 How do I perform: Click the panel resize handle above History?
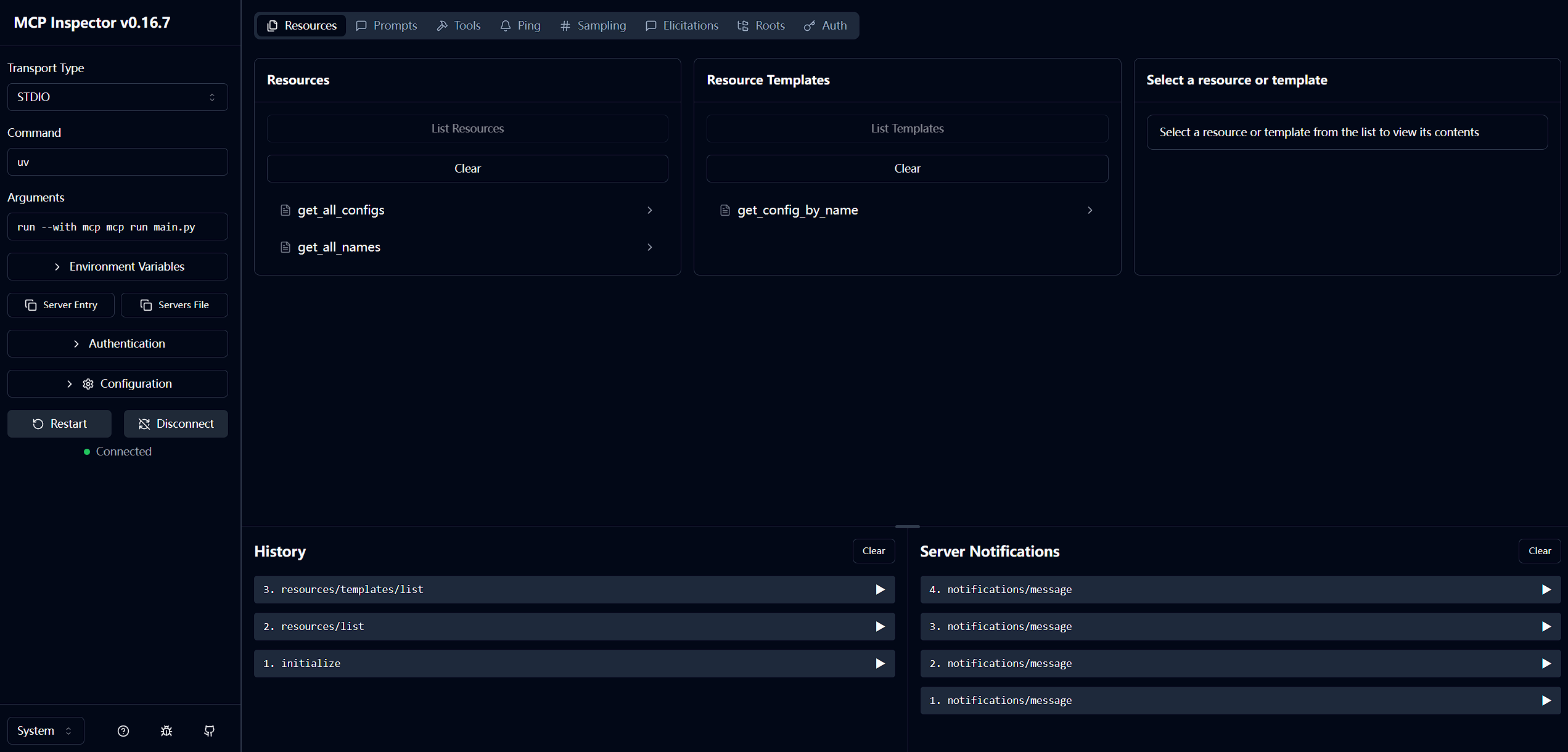[907, 526]
